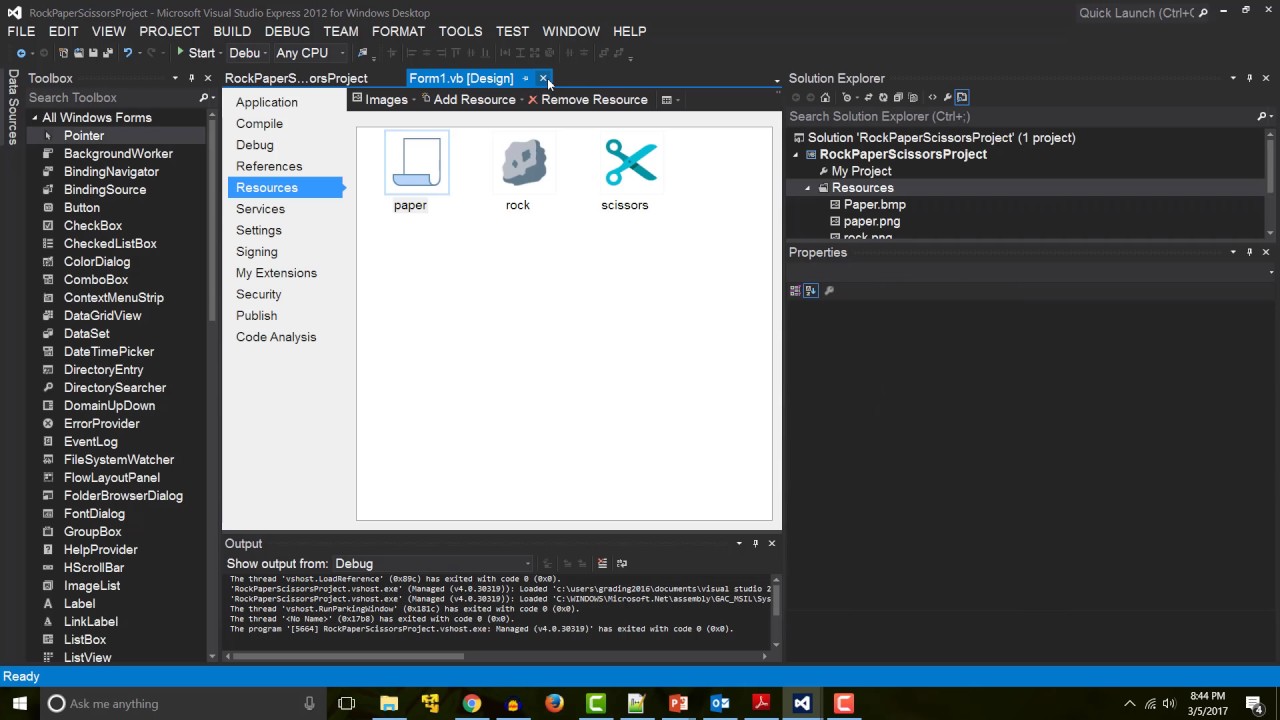This screenshot has height=720, width=1280.
Task: Open the PROJECT menu
Action: click(169, 31)
